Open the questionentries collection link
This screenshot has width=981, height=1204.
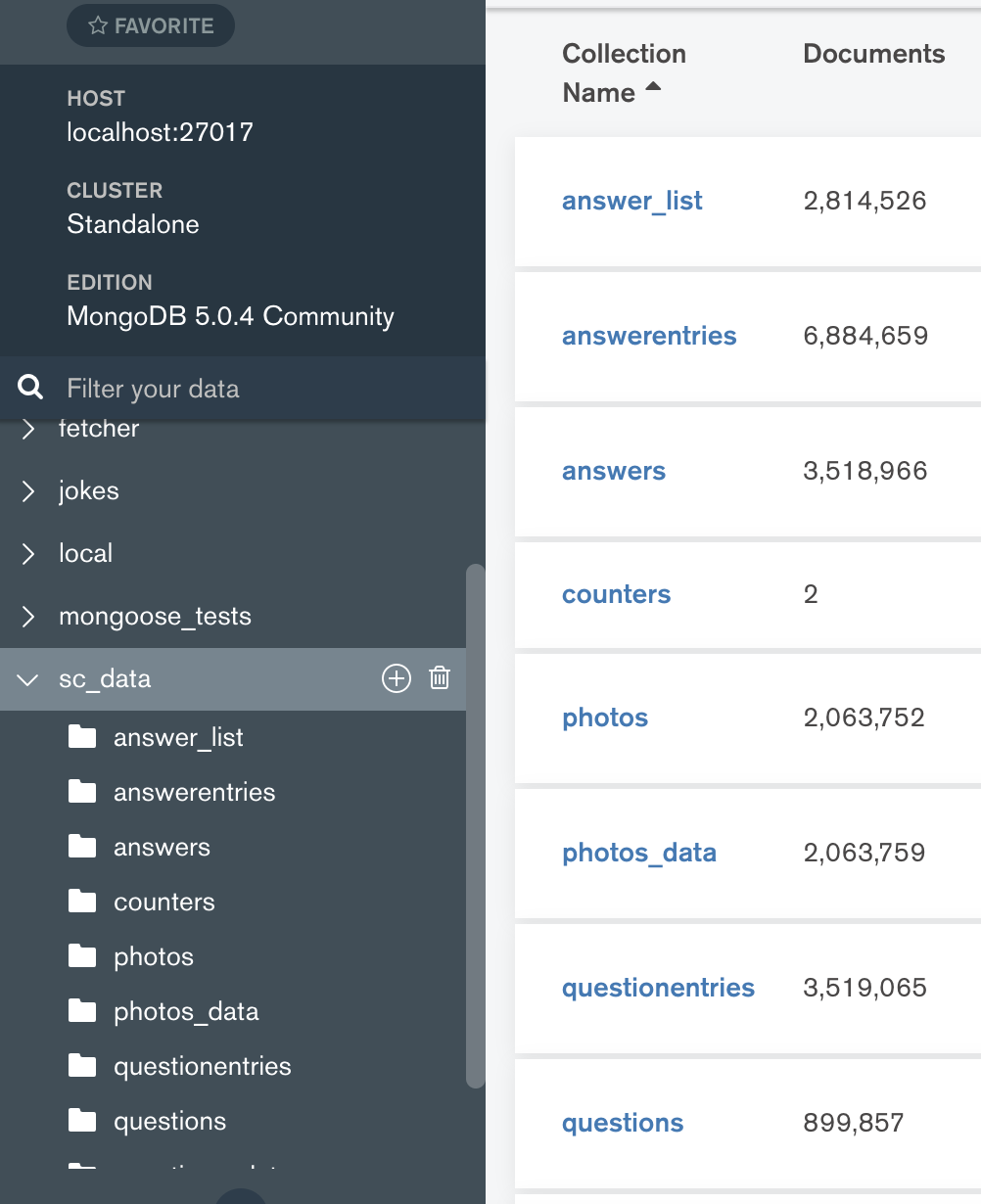coord(658,988)
